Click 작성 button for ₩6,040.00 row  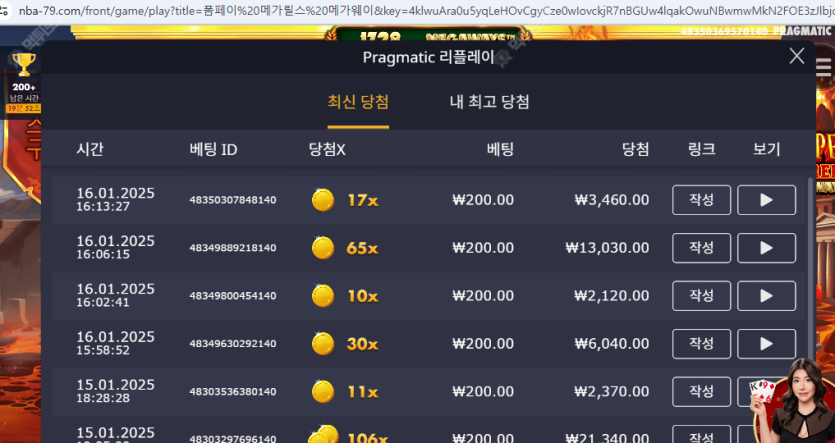pos(701,344)
